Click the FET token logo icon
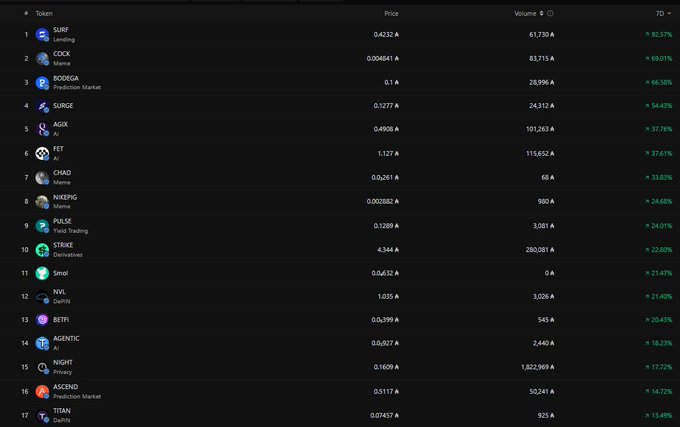 (42, 153)
